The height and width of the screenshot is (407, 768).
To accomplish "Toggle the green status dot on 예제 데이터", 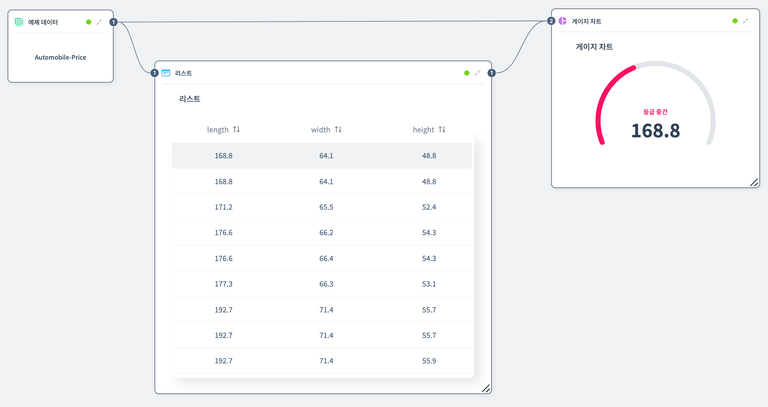I will click(x=88, y=21).
